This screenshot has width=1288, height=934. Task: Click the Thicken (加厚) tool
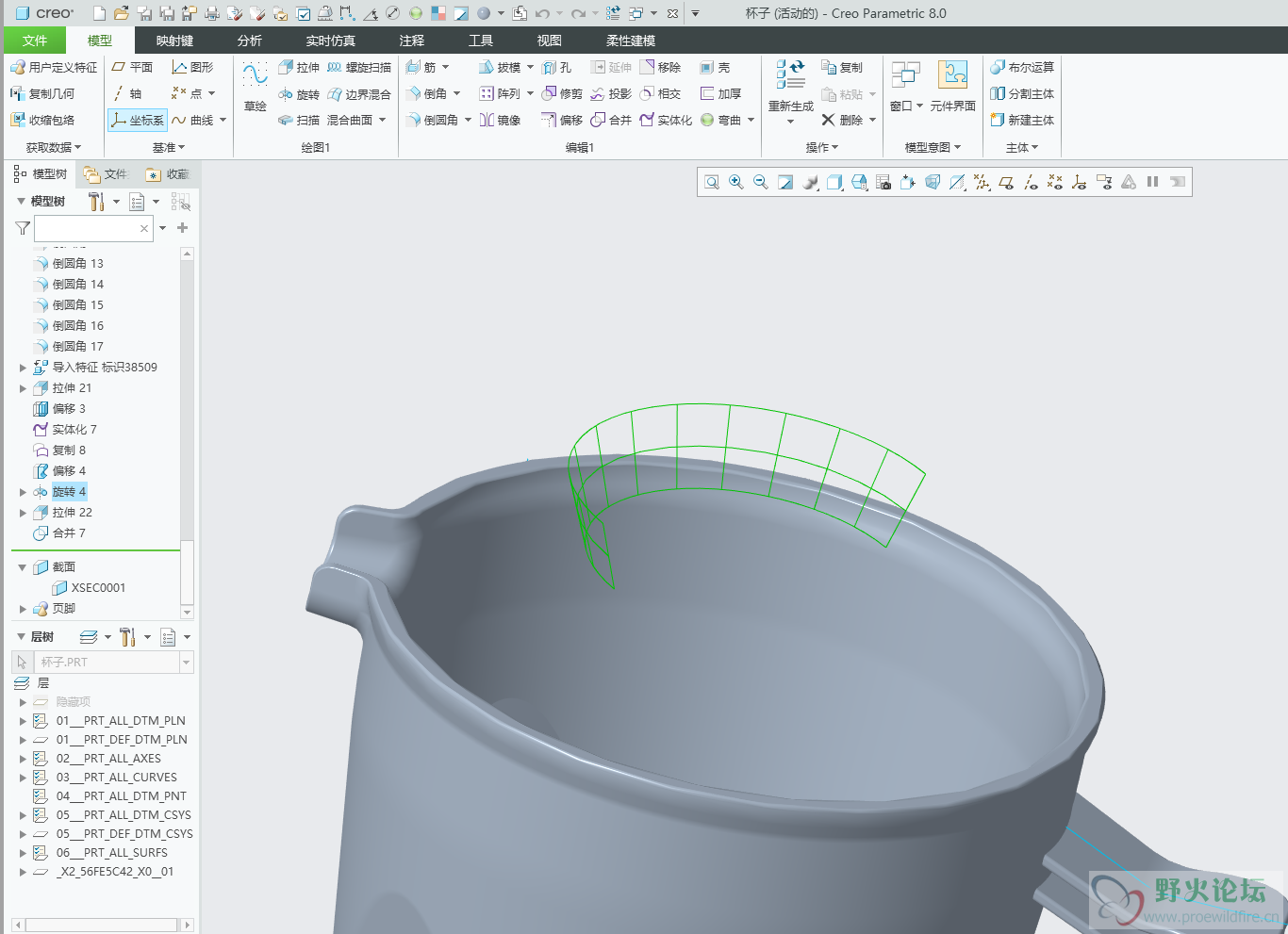pos(721,94)
